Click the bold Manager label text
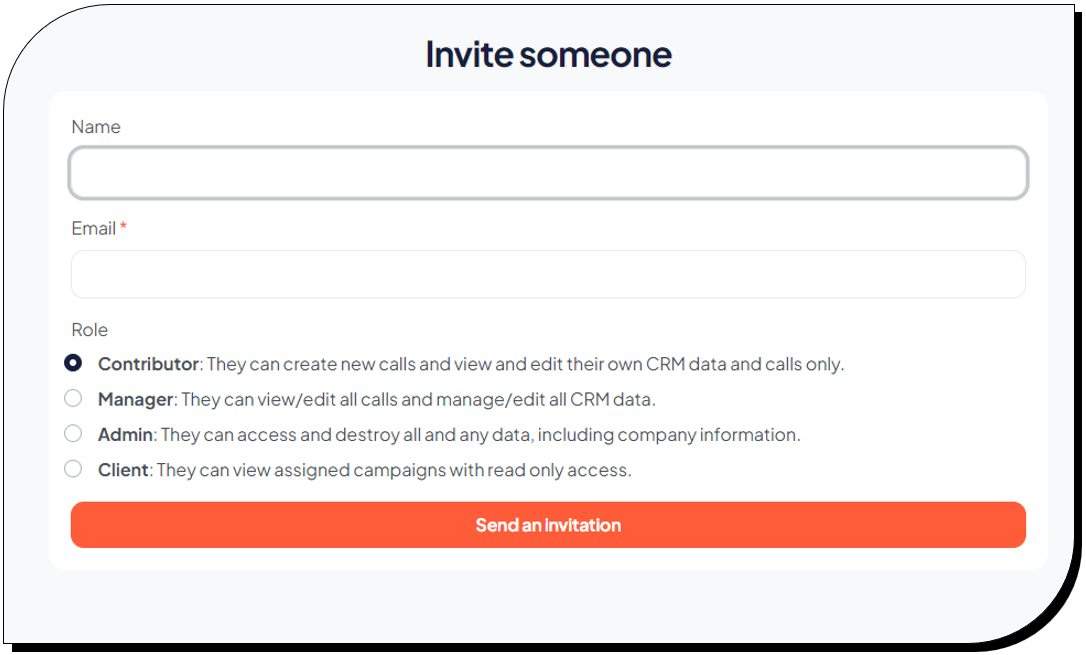1086x655 pixels. point(135,400)
